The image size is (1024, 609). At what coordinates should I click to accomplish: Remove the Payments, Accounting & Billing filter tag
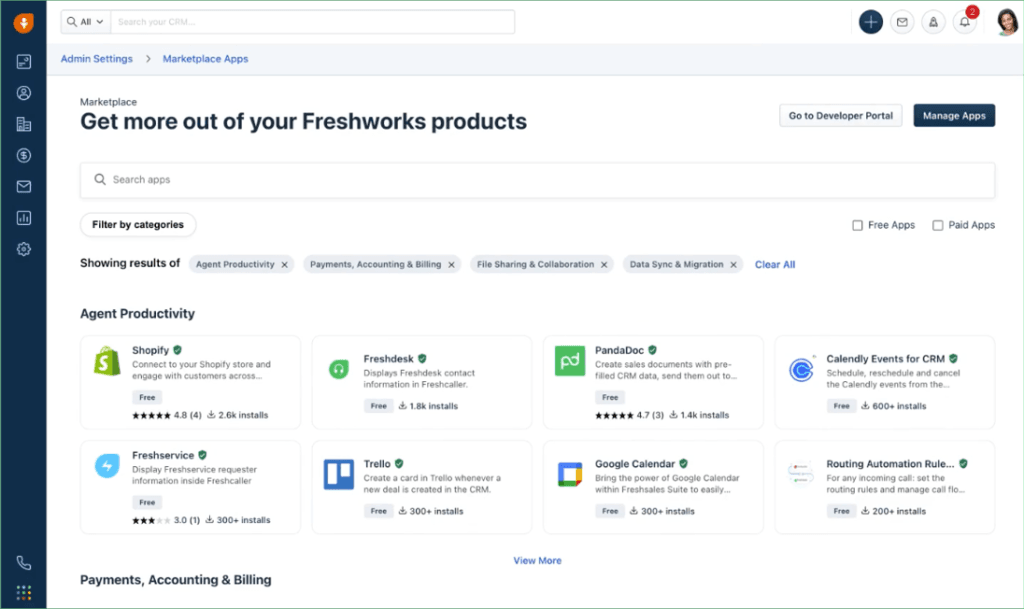pos(451,264)
